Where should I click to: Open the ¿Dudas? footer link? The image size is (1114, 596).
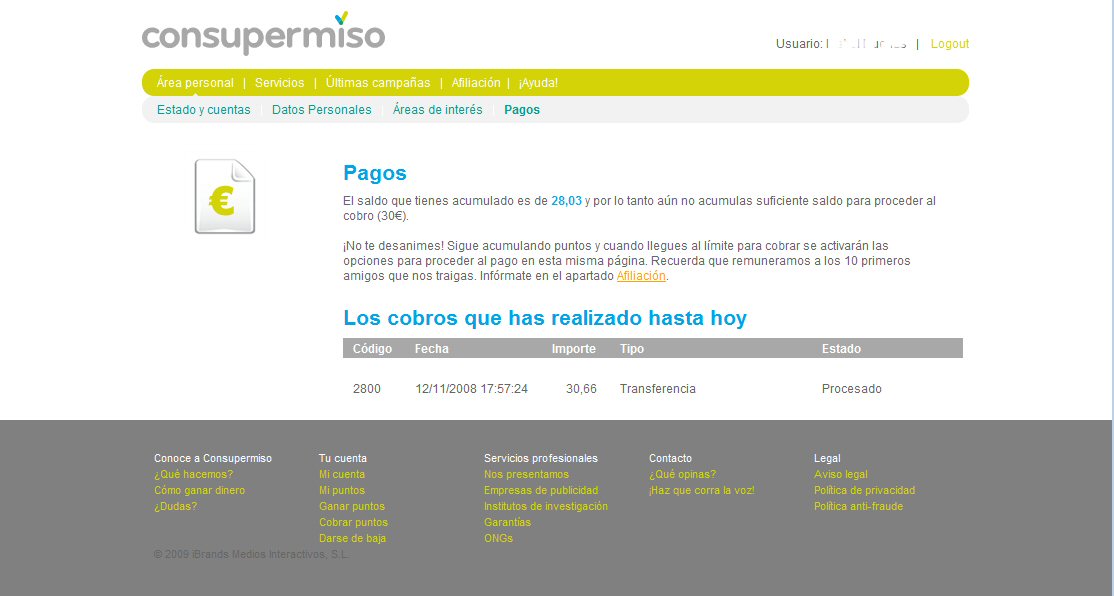[x=175, y=506]
